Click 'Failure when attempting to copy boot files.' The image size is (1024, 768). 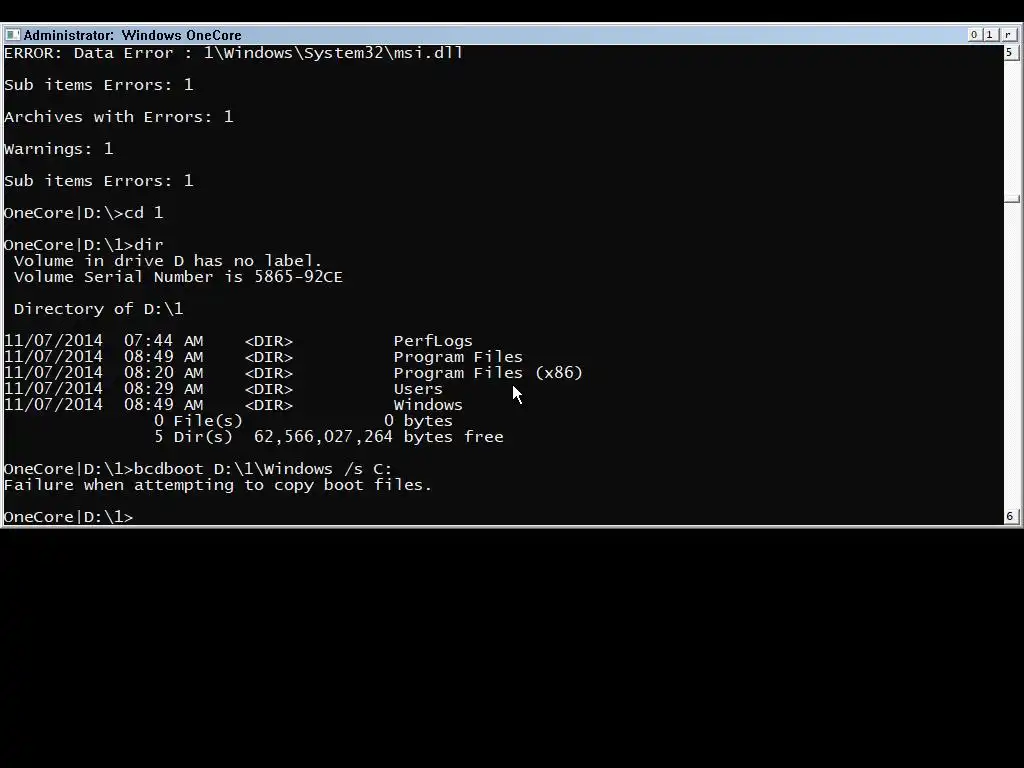218,485
